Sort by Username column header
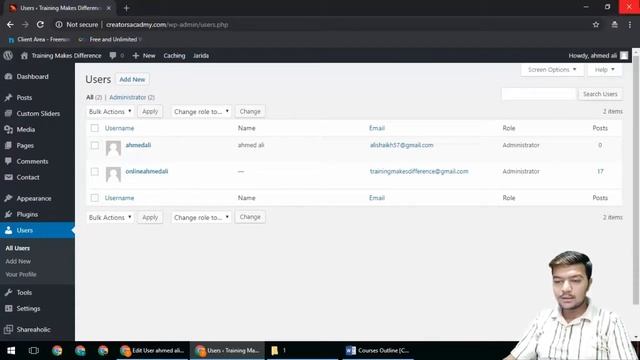Viewport: 640px width, 360px height. pyautogui.click(x=119, y=128)
